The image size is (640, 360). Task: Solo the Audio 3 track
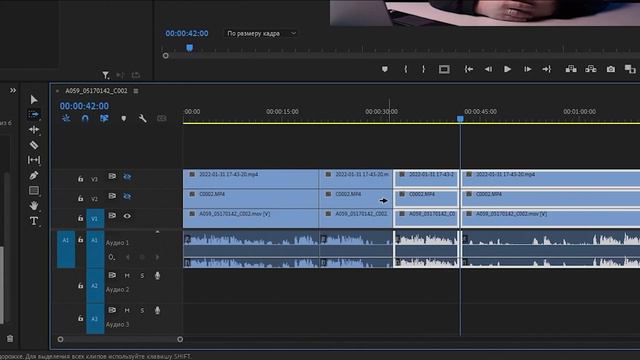(142, 311)
